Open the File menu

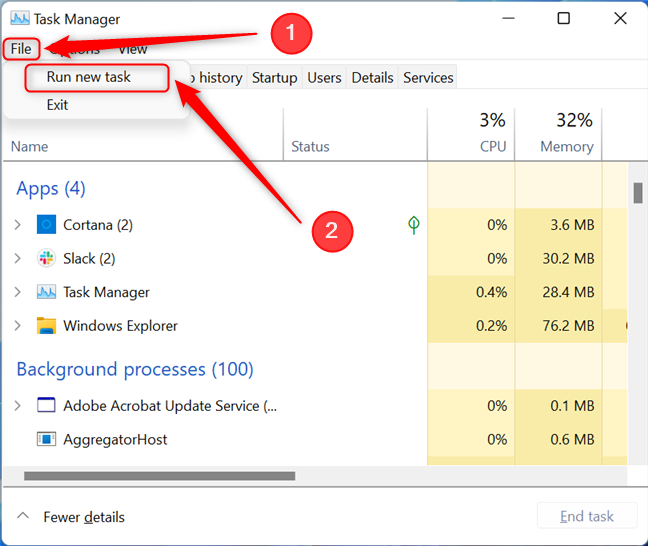21,49
